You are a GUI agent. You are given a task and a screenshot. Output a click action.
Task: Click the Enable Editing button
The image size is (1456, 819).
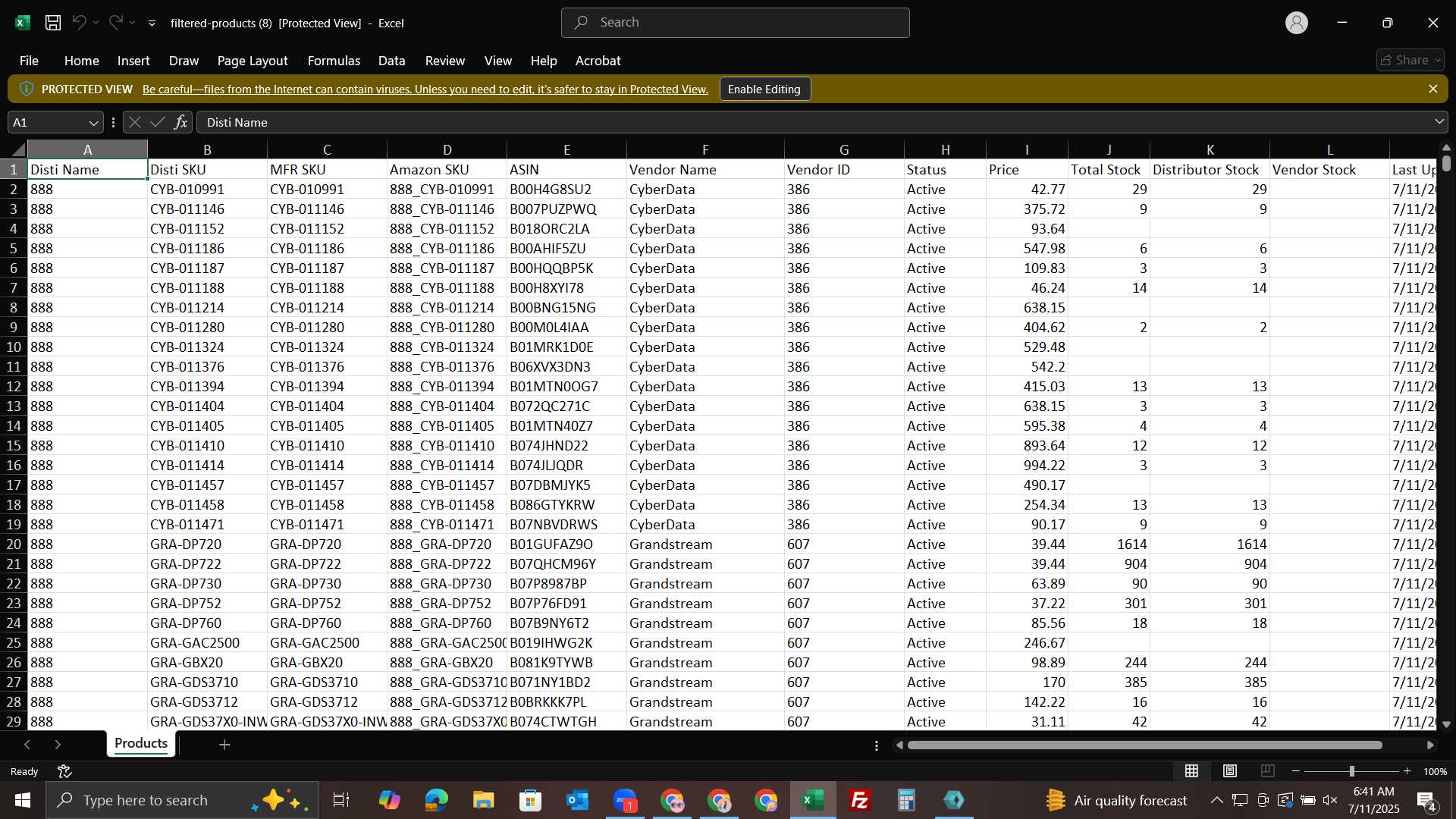pyautogui.click(x=764, y=89)
